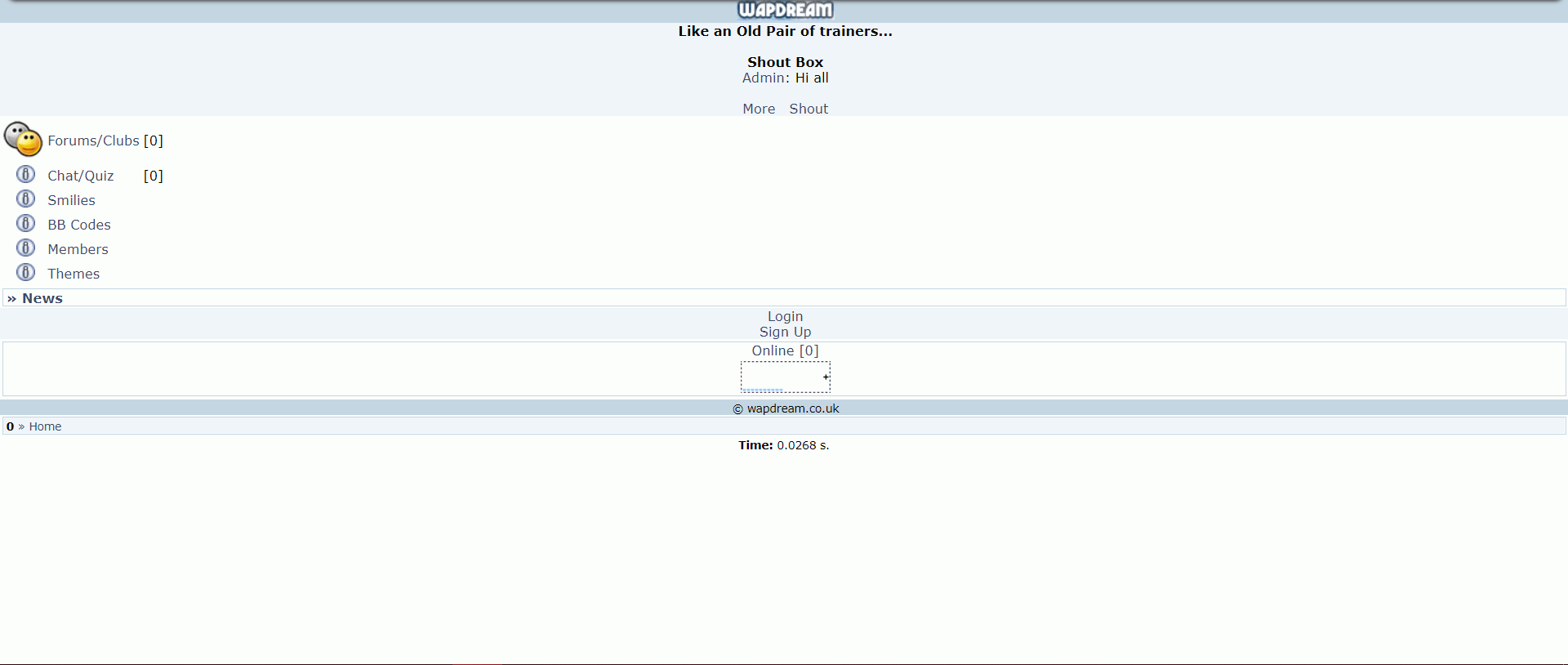Click Shout to post a message
The height and width of the screenshot is (665, 1568).
[x=808, y=109]
